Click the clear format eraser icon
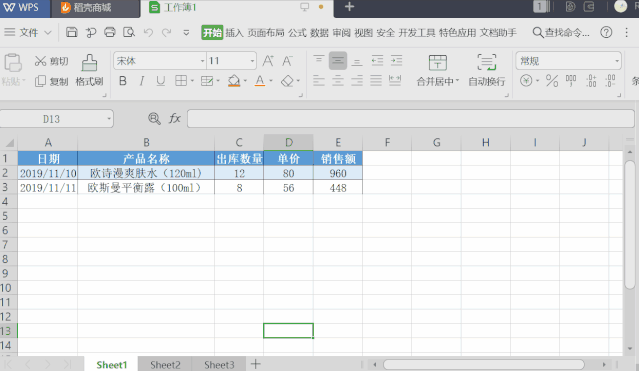Screen dimensions: 639x371 287,81
